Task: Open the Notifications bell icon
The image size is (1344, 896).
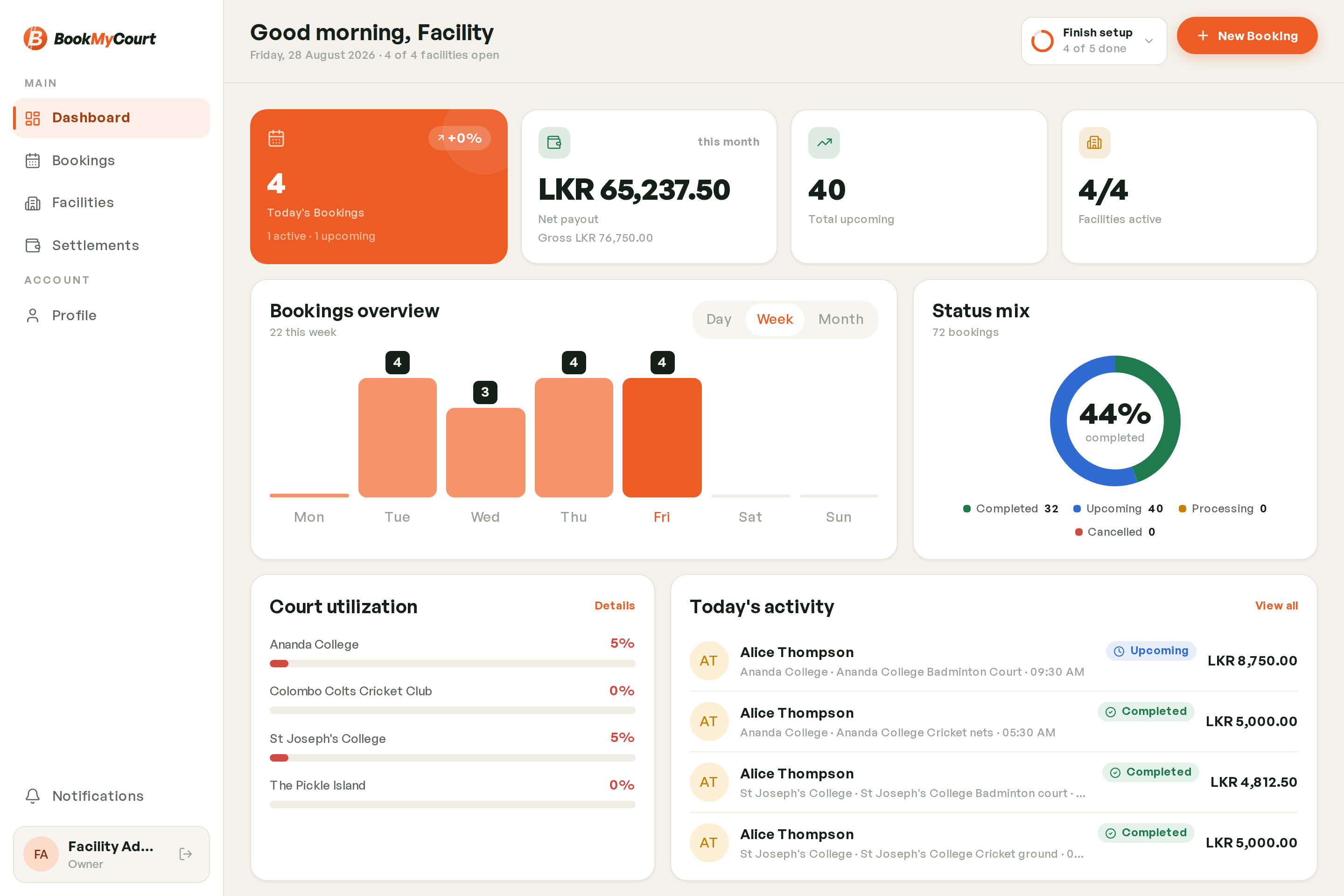Action: point(33,796)
